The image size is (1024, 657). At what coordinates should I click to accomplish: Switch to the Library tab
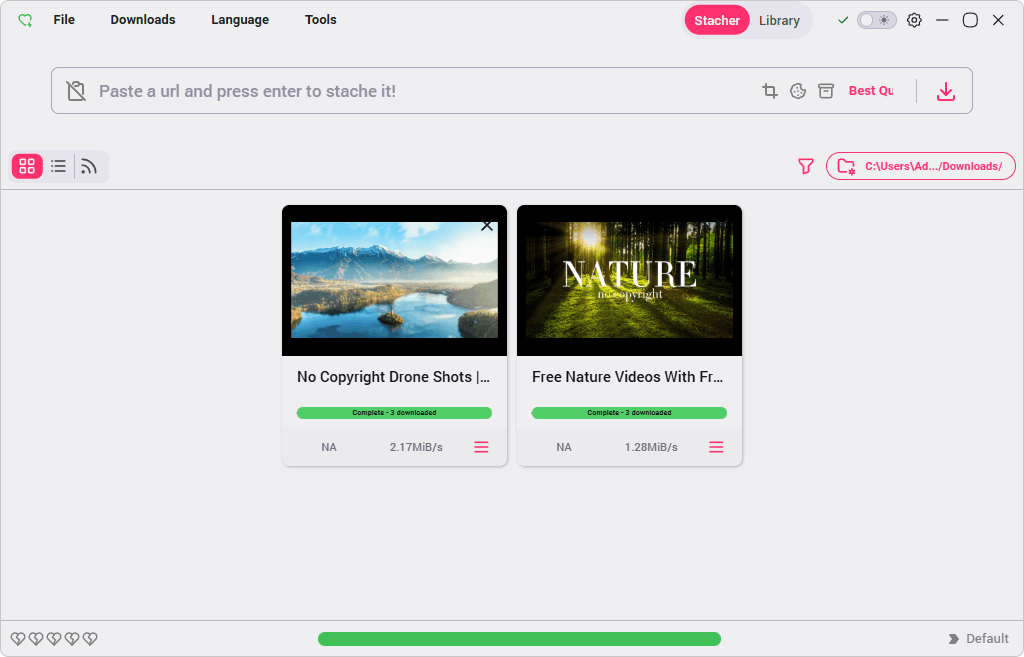pos(779,20)
